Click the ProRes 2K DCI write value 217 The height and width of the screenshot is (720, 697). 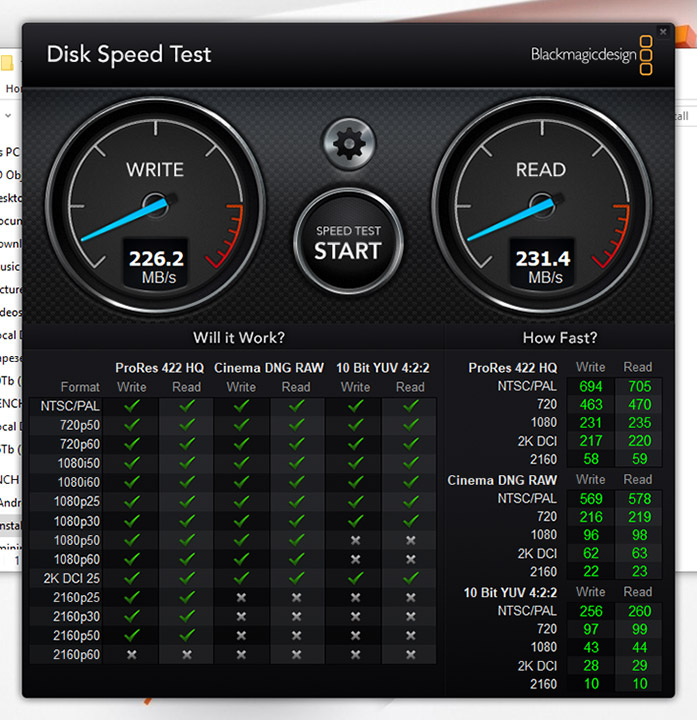[x=590, y=441]
